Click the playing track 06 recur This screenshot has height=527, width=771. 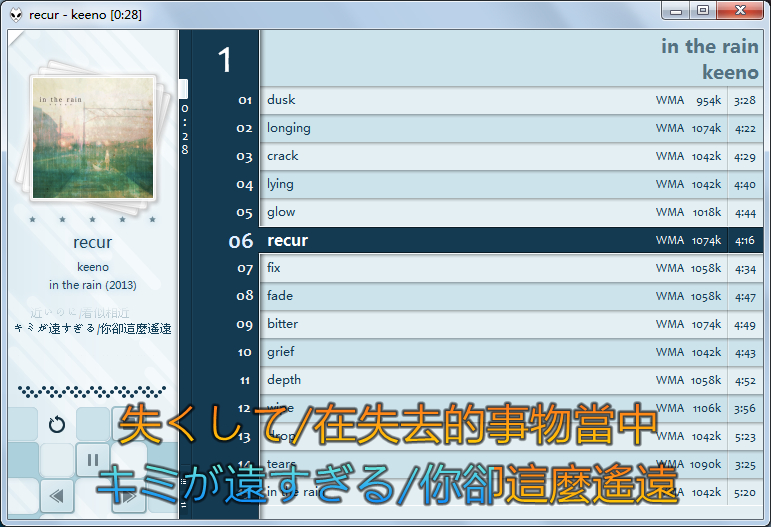coord(511,240)
